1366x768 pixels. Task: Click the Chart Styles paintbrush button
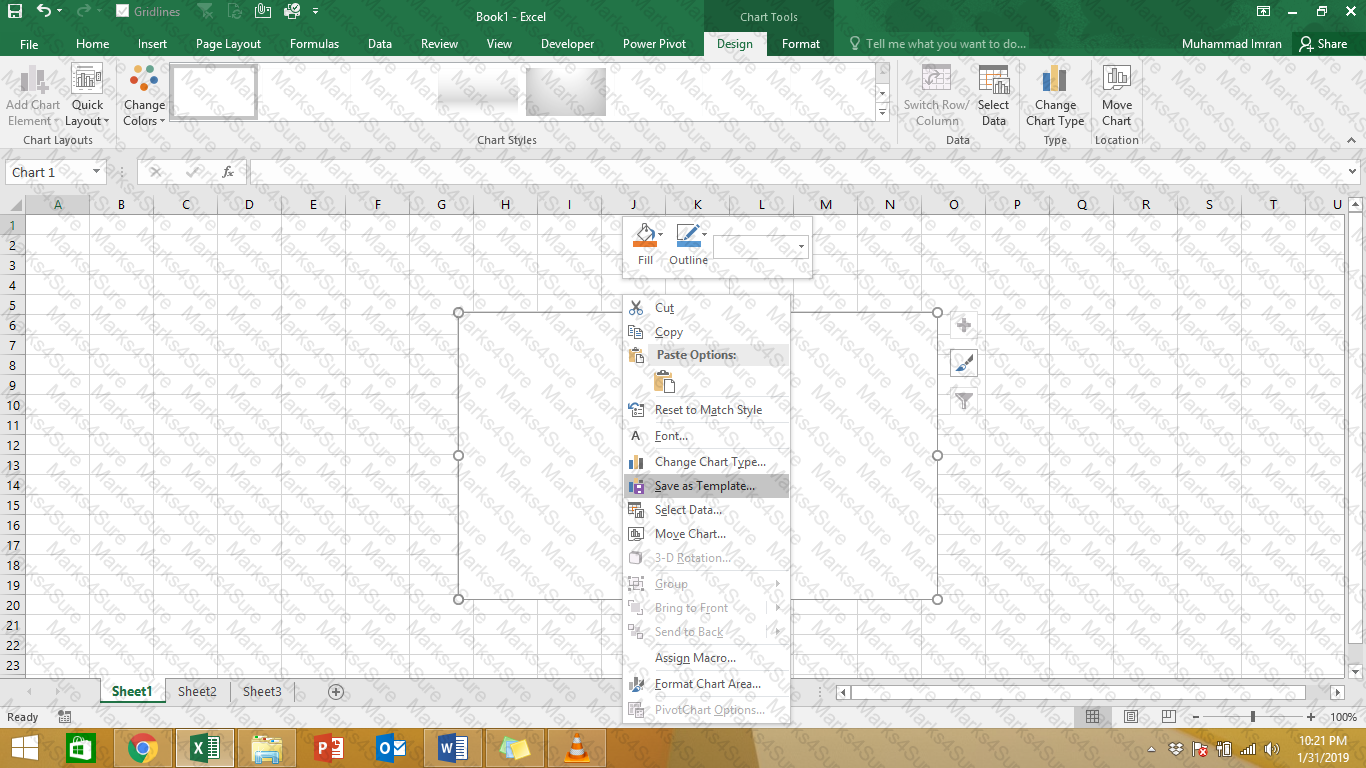pos(964,363)
